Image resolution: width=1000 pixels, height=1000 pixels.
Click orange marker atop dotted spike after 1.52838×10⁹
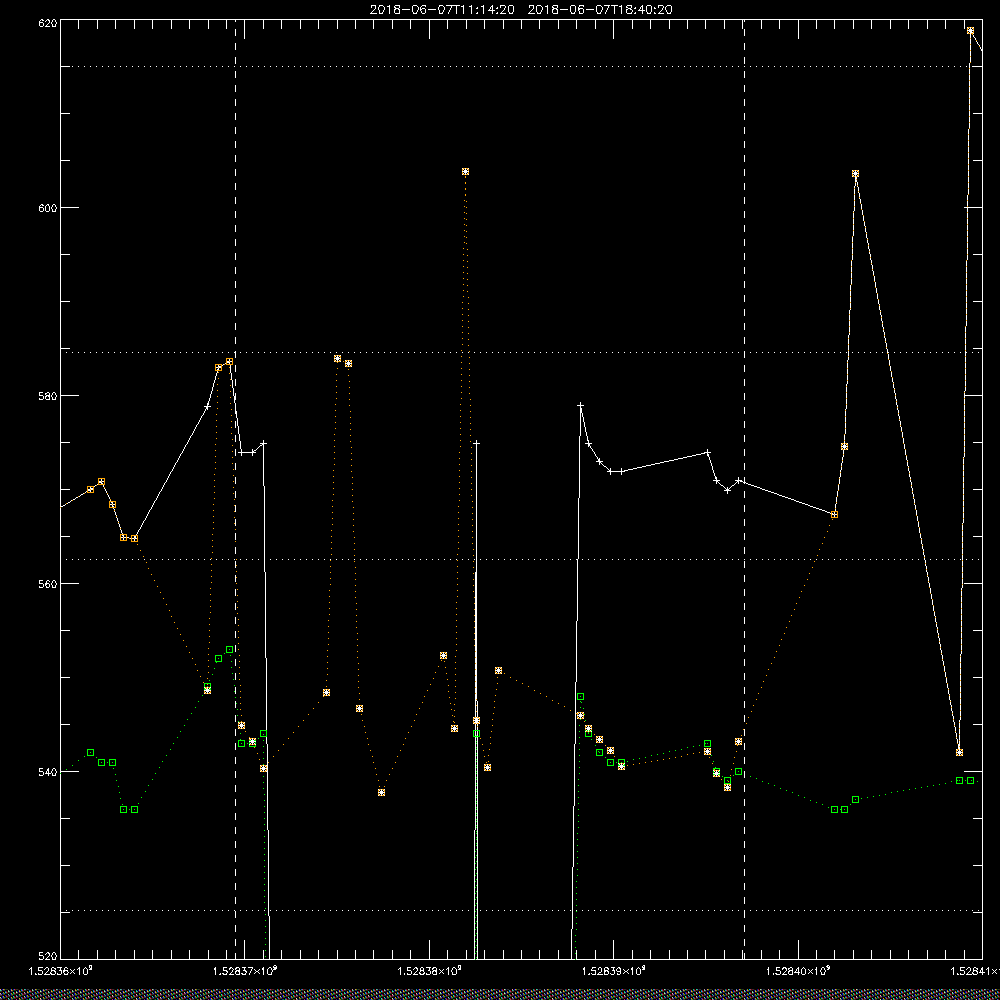tap(466, 172)
